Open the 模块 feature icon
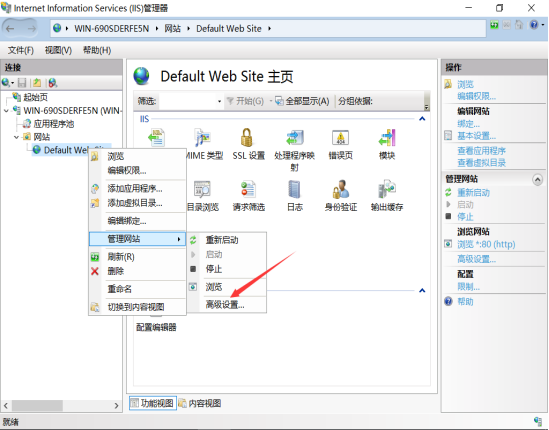This screenshot has width=549, height=430. 387,144
